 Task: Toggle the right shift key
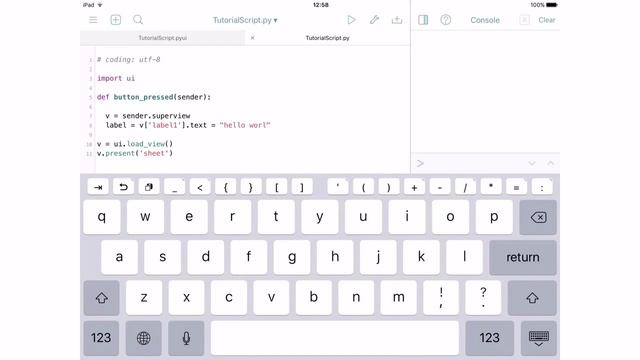532,298
